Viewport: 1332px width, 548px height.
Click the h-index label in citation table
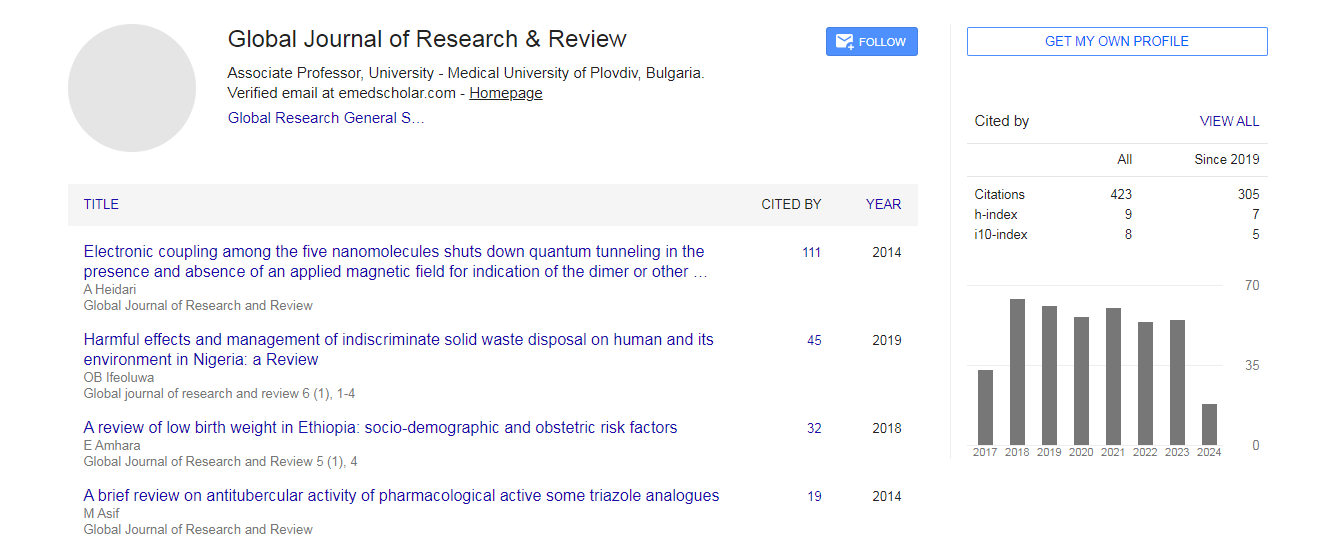point(995,215)
